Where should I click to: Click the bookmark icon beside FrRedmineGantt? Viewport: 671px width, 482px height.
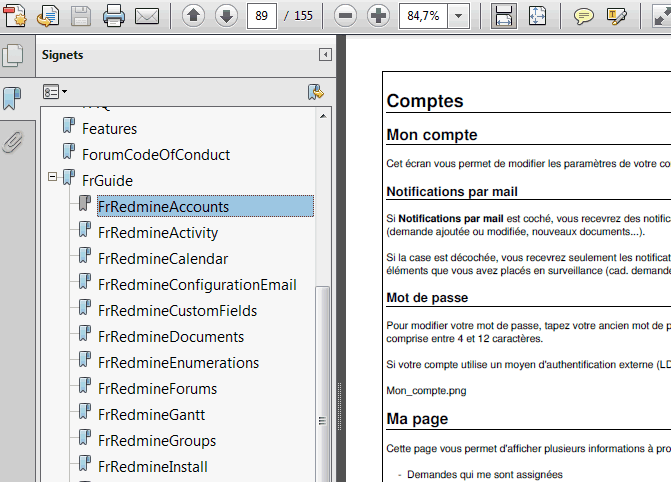pyautogui.click(x=85, y=412)
